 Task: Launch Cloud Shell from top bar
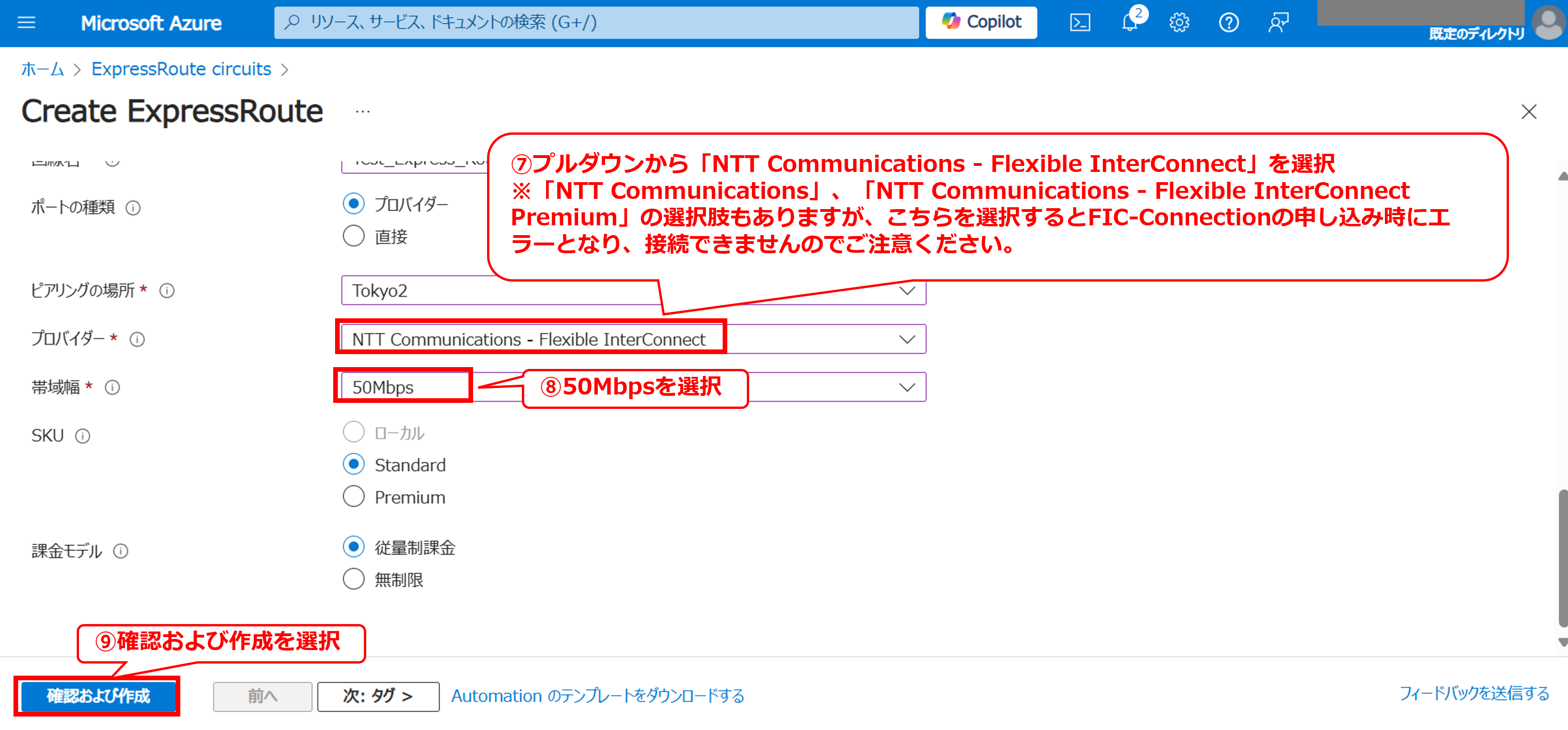[1080, 23]
